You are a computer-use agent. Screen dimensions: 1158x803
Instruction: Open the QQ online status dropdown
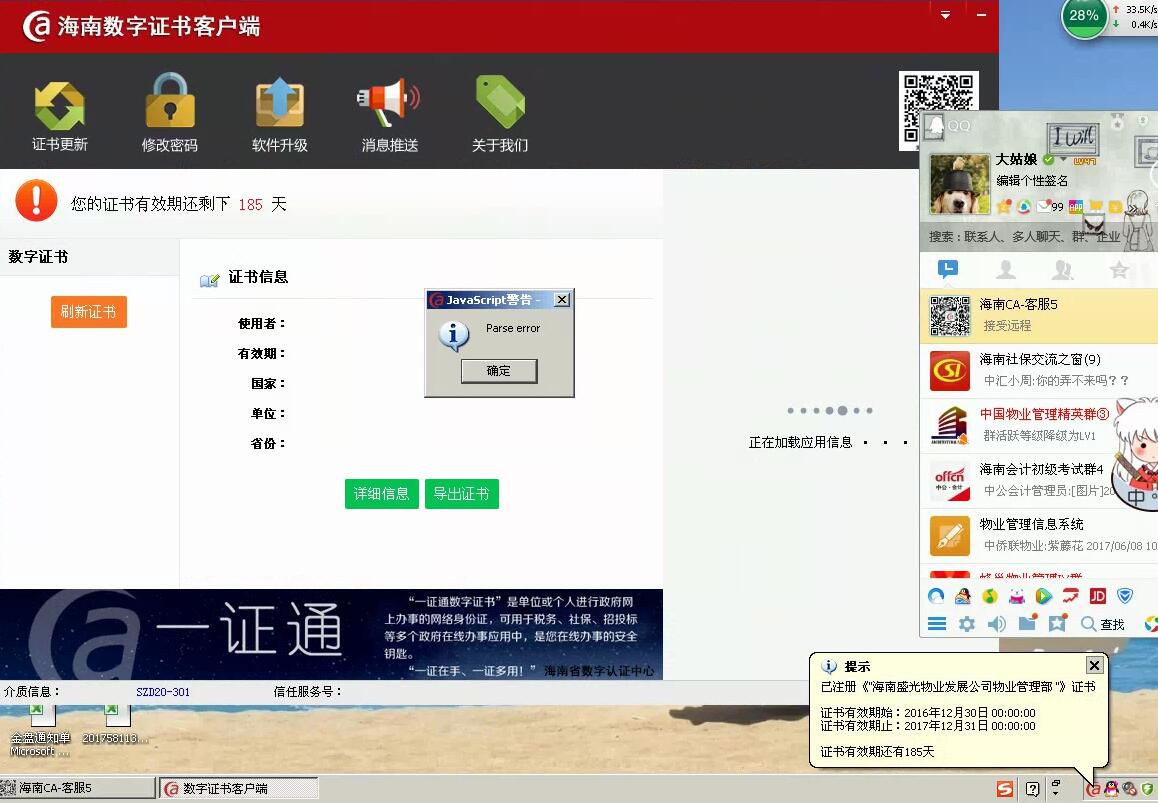[x=1063, y=159]
